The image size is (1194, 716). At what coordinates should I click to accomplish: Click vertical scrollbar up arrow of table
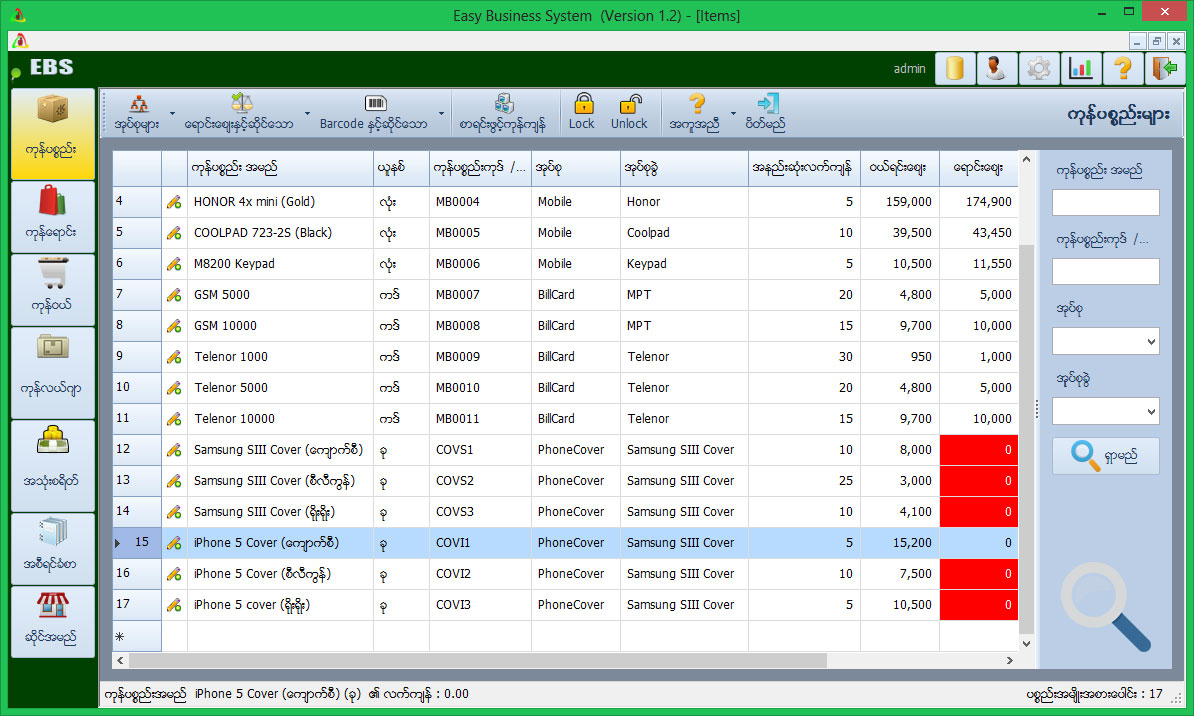[x=1026, y=159]
